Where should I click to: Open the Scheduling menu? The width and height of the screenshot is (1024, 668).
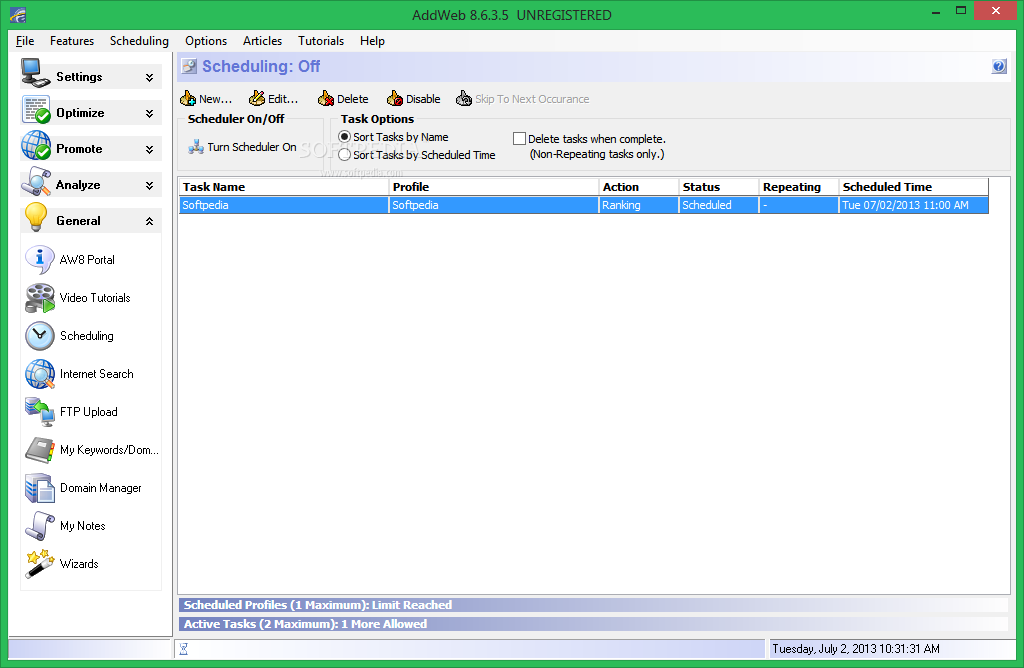pos(139,40)
